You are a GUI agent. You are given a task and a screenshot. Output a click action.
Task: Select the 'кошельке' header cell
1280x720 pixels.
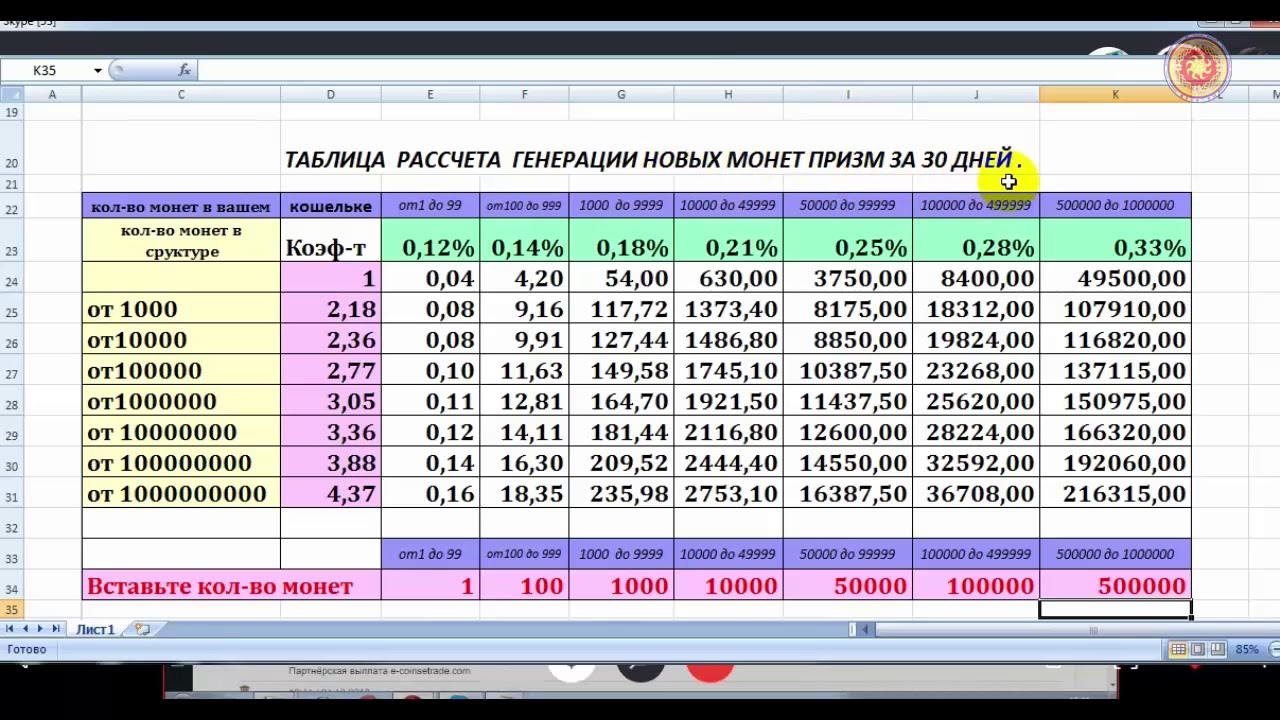click(330, 205)
